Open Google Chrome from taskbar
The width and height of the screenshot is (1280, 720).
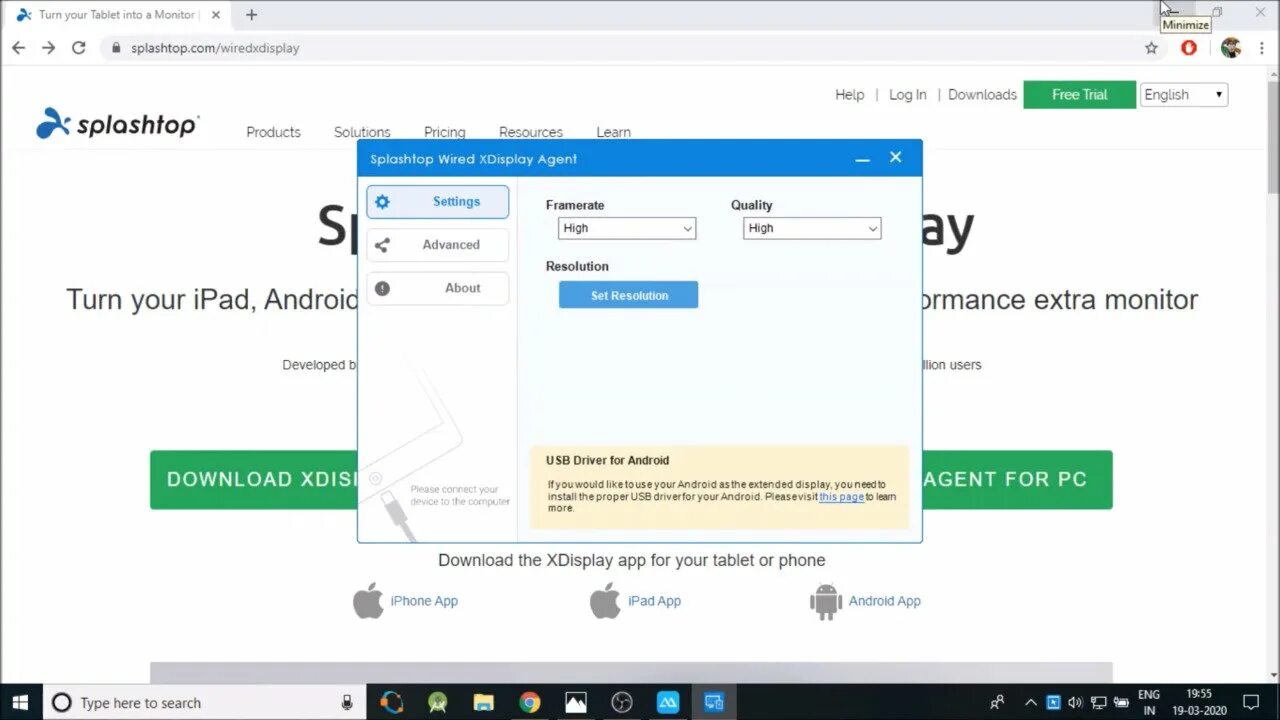tap(529, 702)
